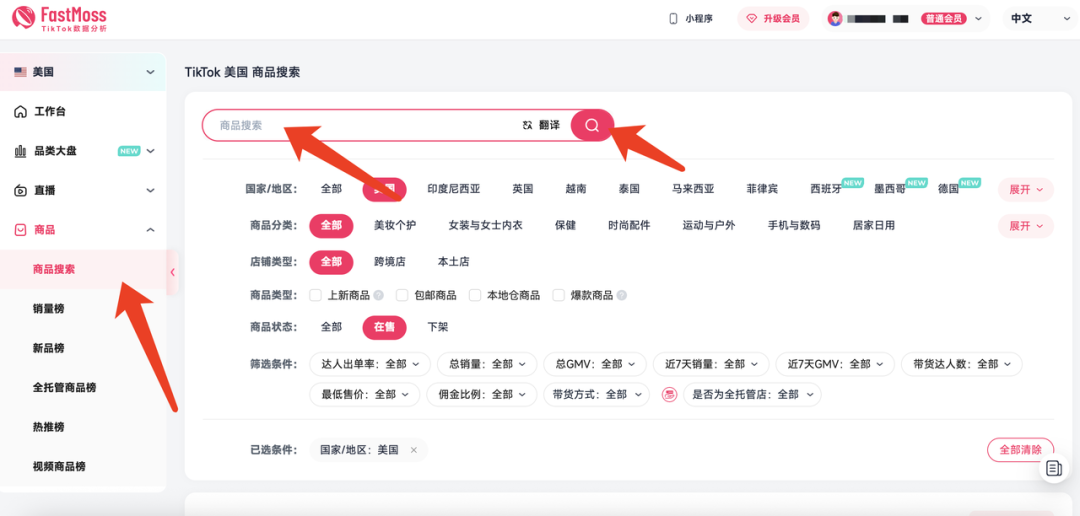Open the 佣金比例 filter dropdown

pyautogui.click(x=481, y=395)
